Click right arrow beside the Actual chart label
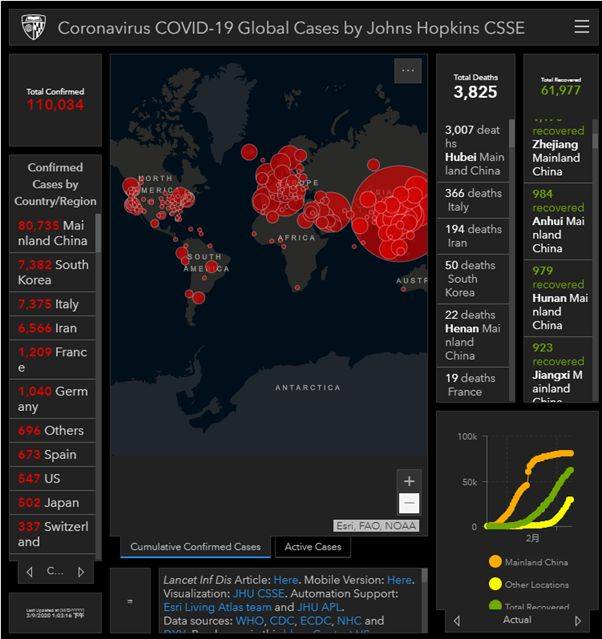Viewport: 602px width, 639px height. 578,621
